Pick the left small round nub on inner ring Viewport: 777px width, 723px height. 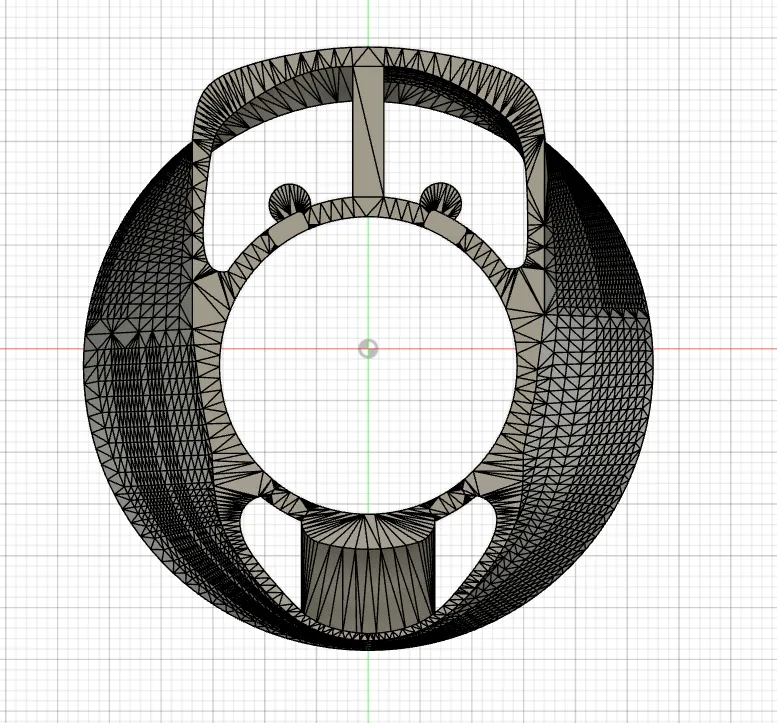click(x=290, y=201)
